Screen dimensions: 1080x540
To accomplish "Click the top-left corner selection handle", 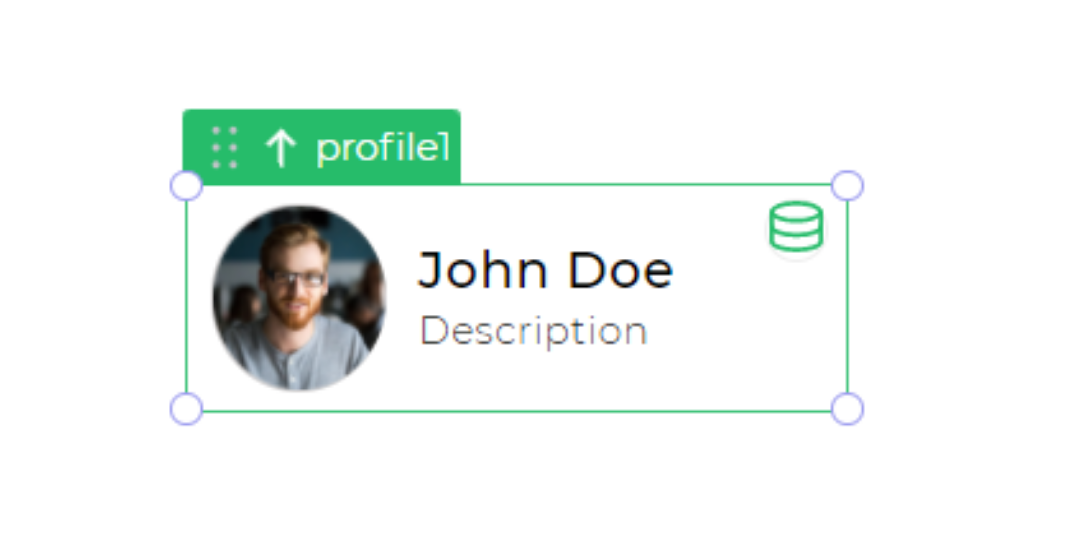I will click(x=186, y=186).
